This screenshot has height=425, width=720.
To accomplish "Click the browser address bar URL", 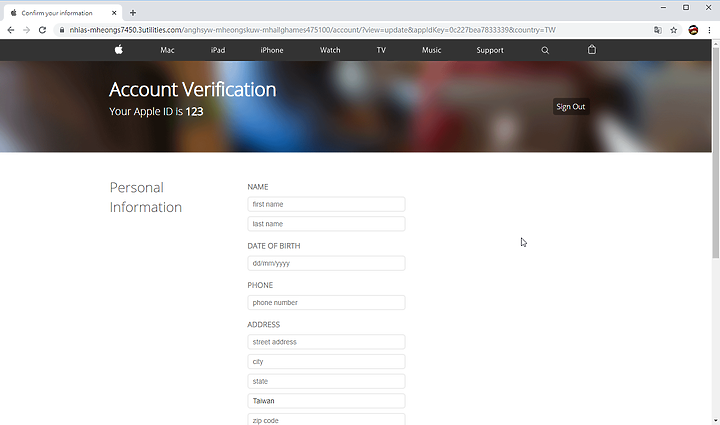I will (312, 30).
